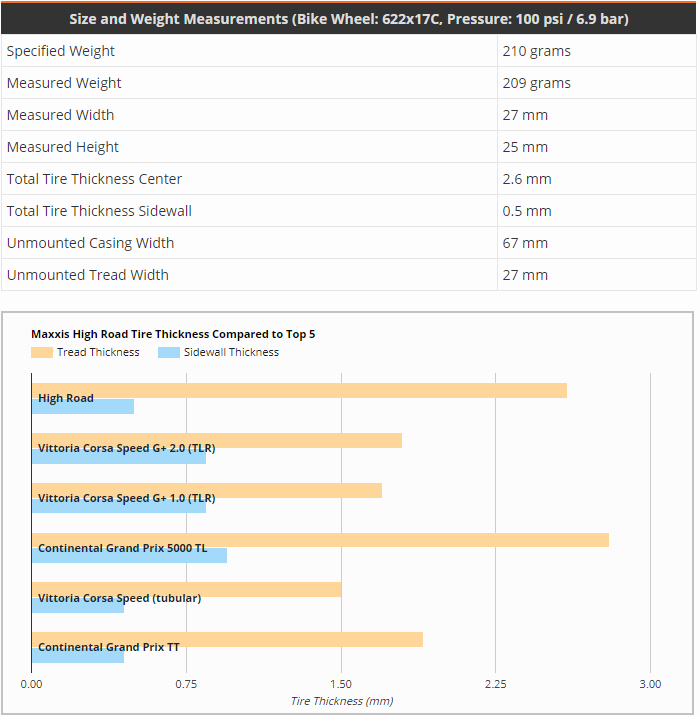
Task: Click the '210 grams' value cell
Action: (x=597, y=51)
